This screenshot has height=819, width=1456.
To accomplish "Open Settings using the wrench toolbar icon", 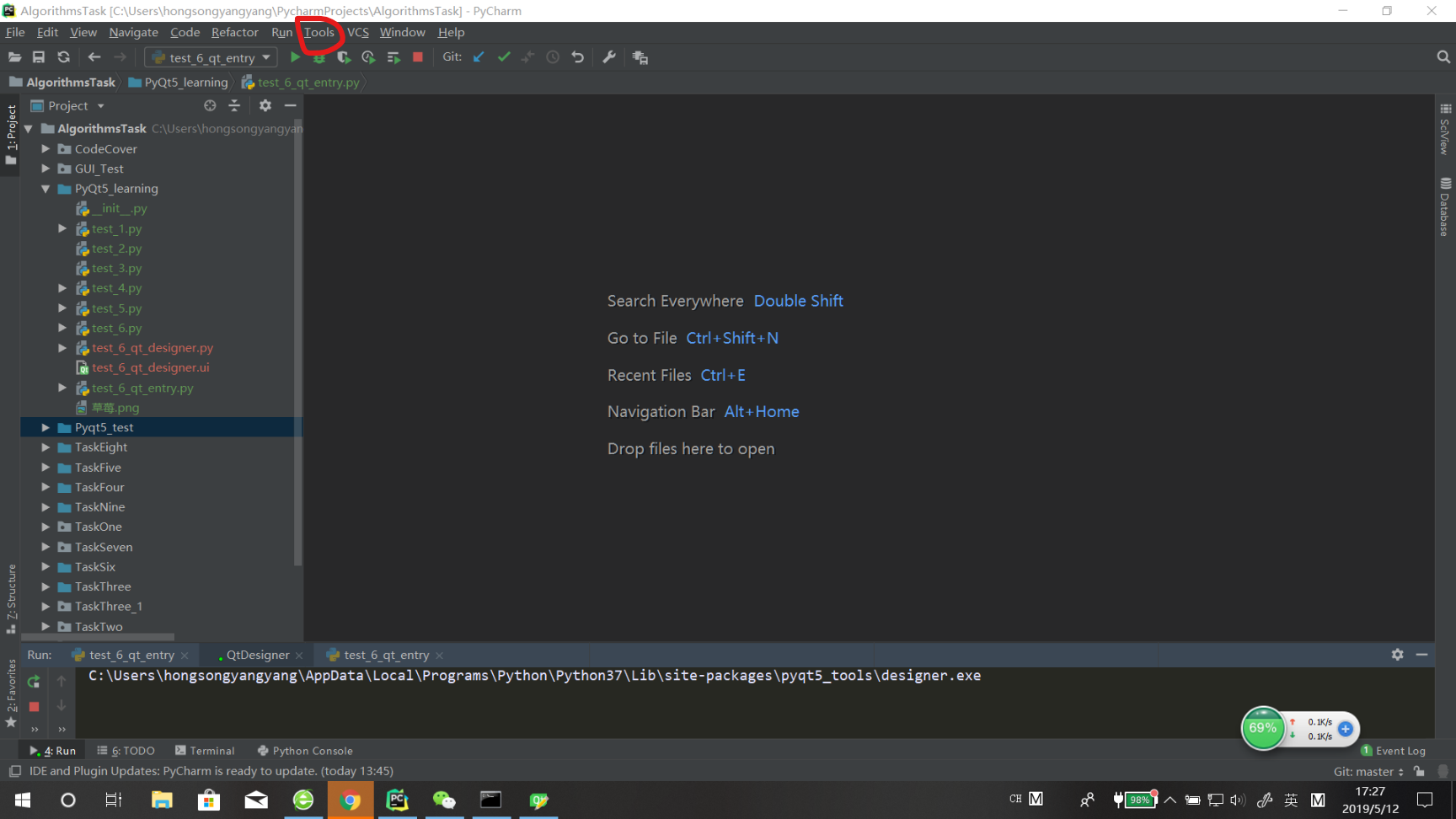I will 609,56.
